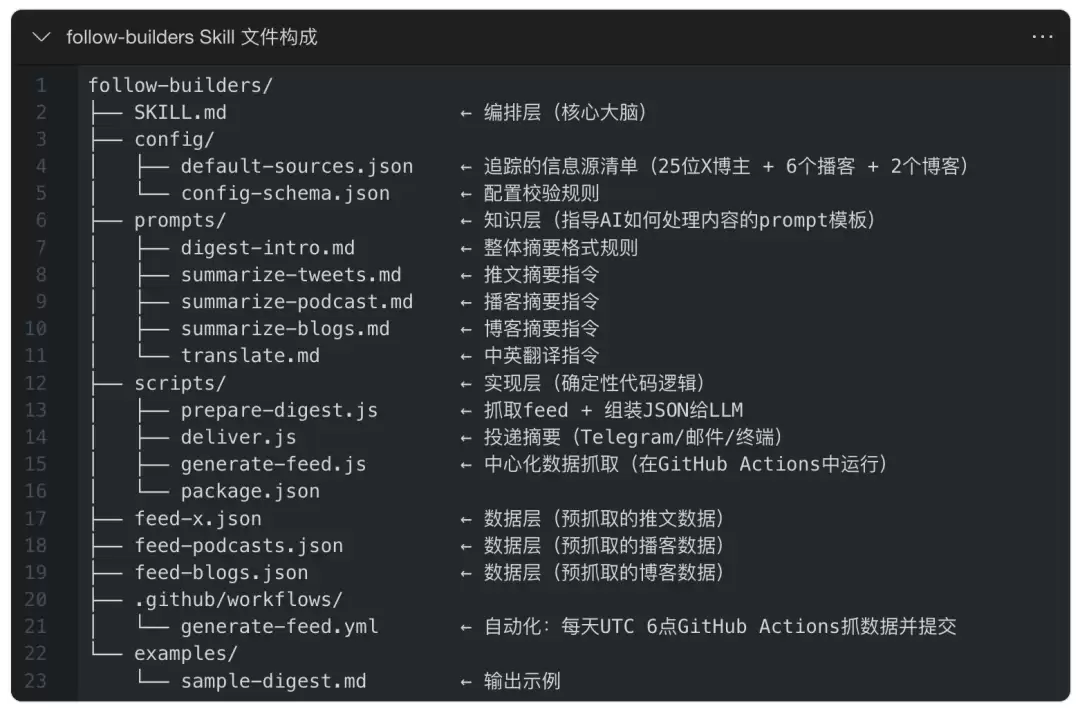Open the three-dot more options menu
1080x709 pixels.
(1042, 37)
